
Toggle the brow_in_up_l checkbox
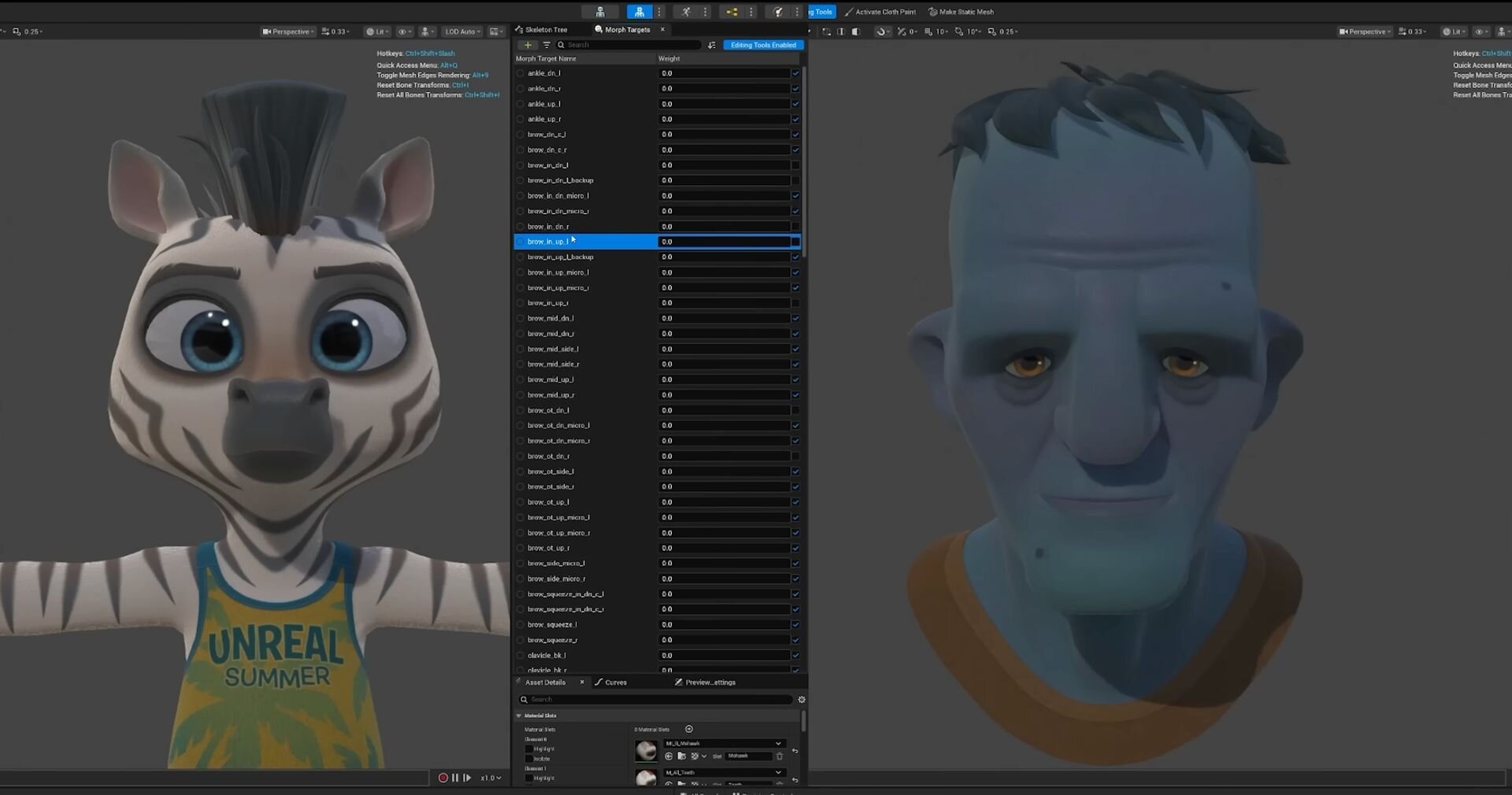click(x=795, y=242)
